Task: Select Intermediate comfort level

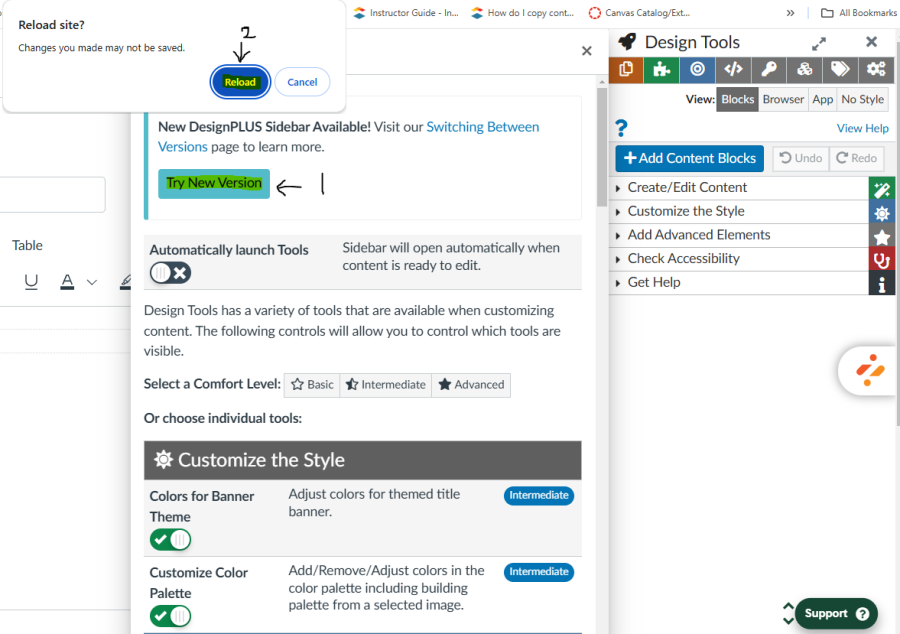Action: [386, 384]
